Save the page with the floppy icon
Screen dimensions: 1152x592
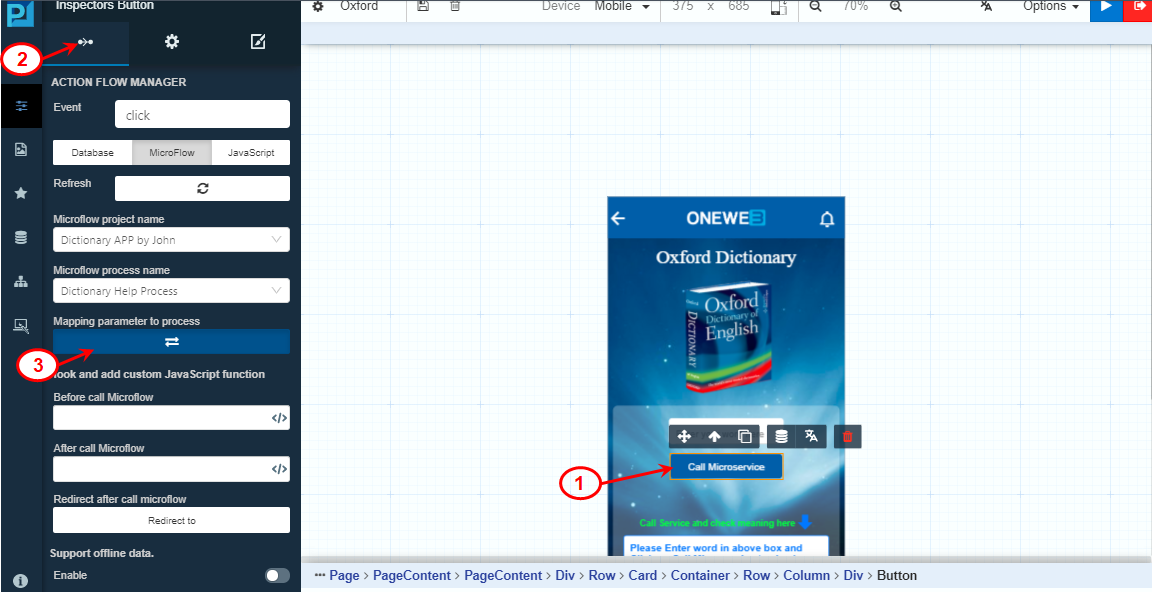422,6
